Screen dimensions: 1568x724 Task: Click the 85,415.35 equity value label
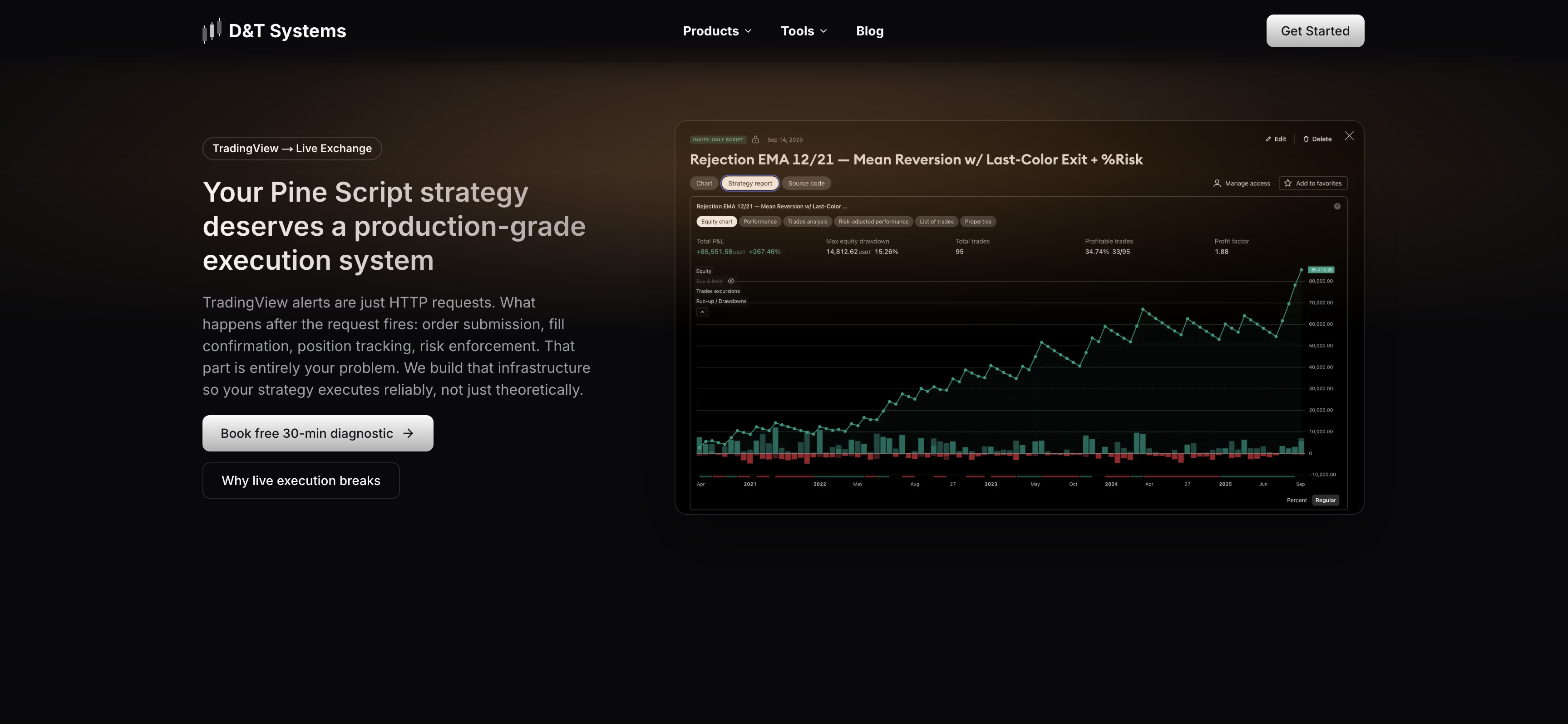[1321, 270]
